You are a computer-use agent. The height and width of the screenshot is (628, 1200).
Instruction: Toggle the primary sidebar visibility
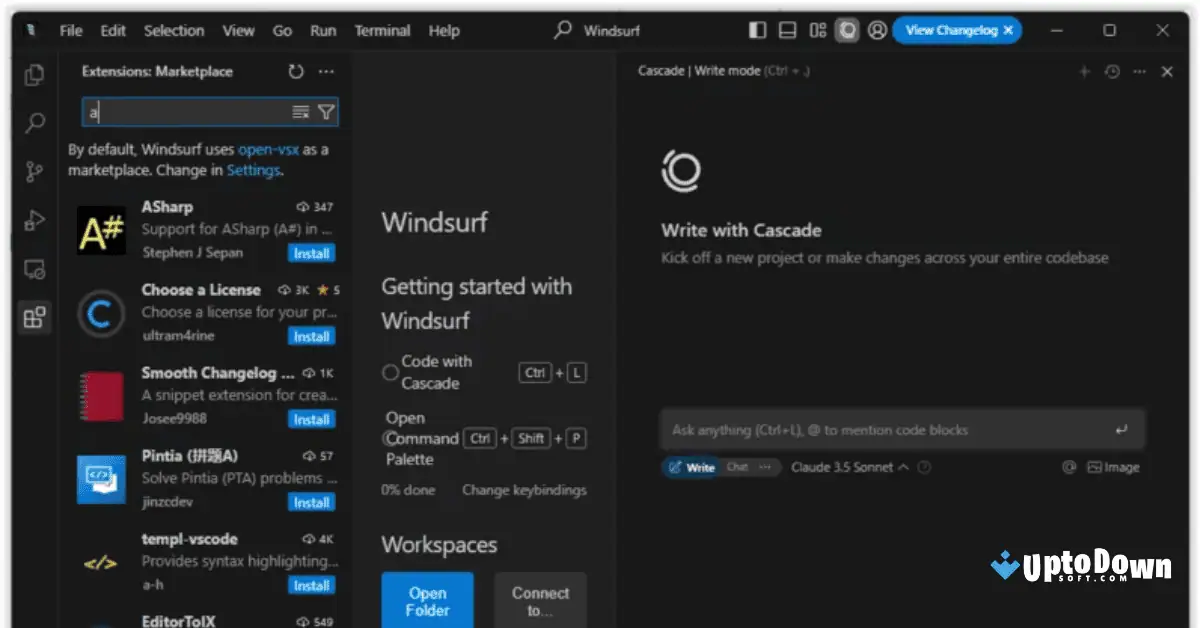[x=757, y=30]
